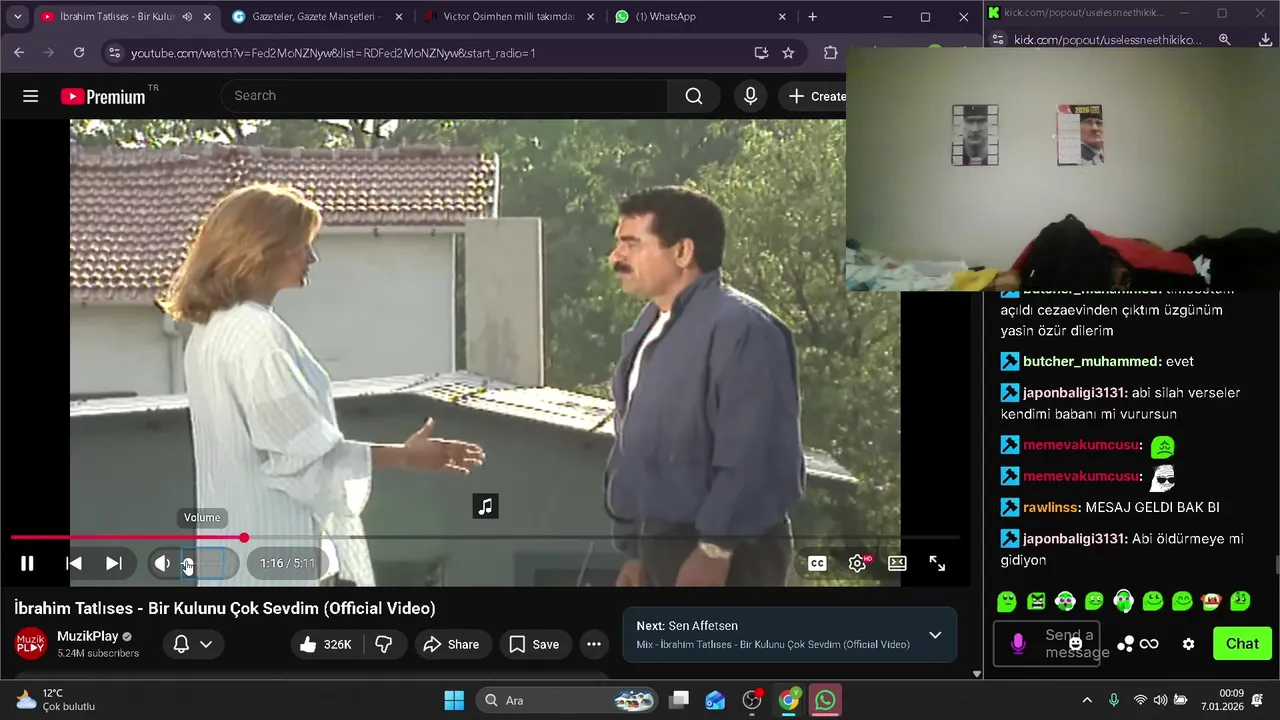The image size is (1280, 720).
Task: Open the YouTube hamburger guide menu
Action: coord(30,96)
